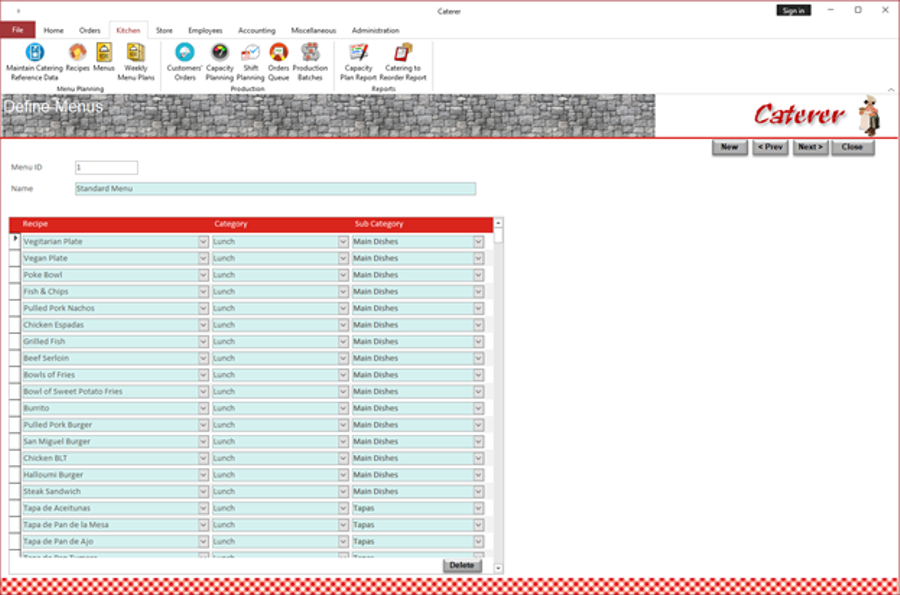This screenshot has width=900, height=595.
Task: Click the New button
Action: [730, 147]
